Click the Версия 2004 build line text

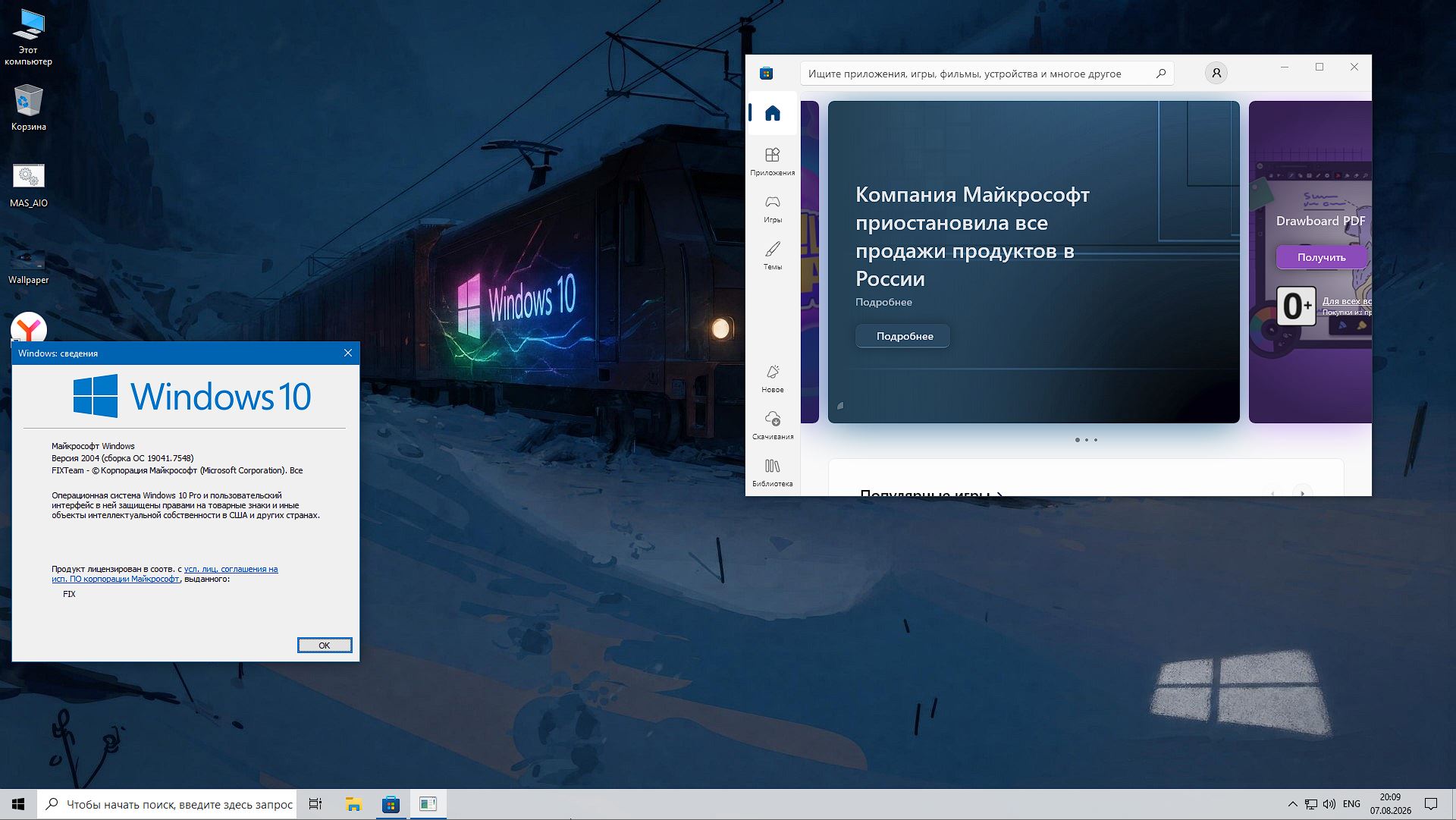[122, 458]
